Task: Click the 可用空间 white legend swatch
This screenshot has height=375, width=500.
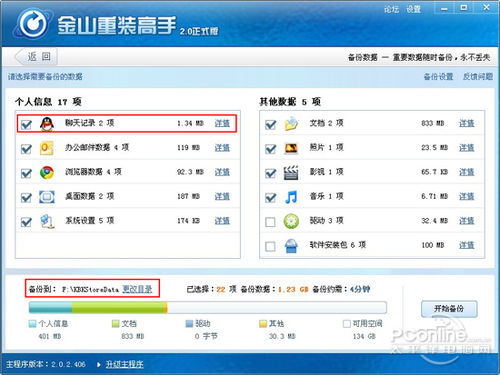Action: [x=347, y=324]
